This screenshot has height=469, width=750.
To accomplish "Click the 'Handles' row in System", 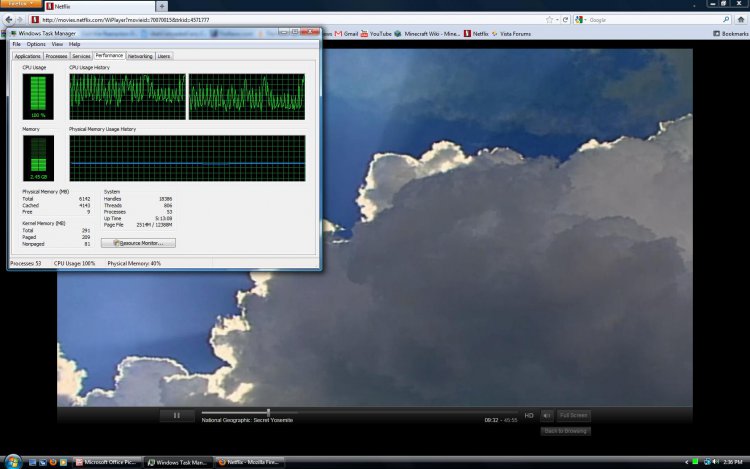I will click(138, 199).
